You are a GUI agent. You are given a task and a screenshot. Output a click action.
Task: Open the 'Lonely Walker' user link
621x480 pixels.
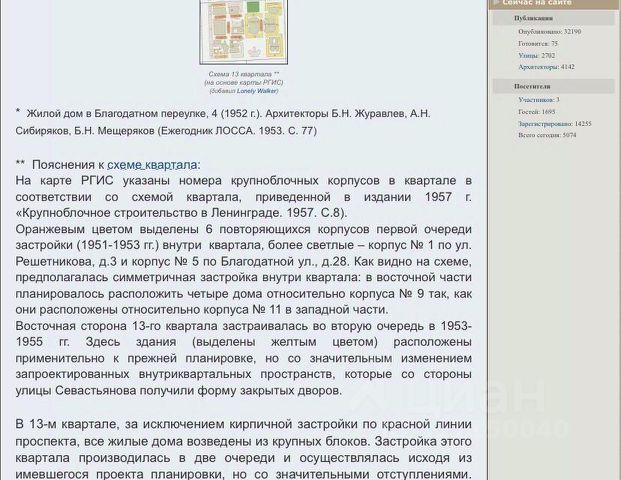[257, 91]
